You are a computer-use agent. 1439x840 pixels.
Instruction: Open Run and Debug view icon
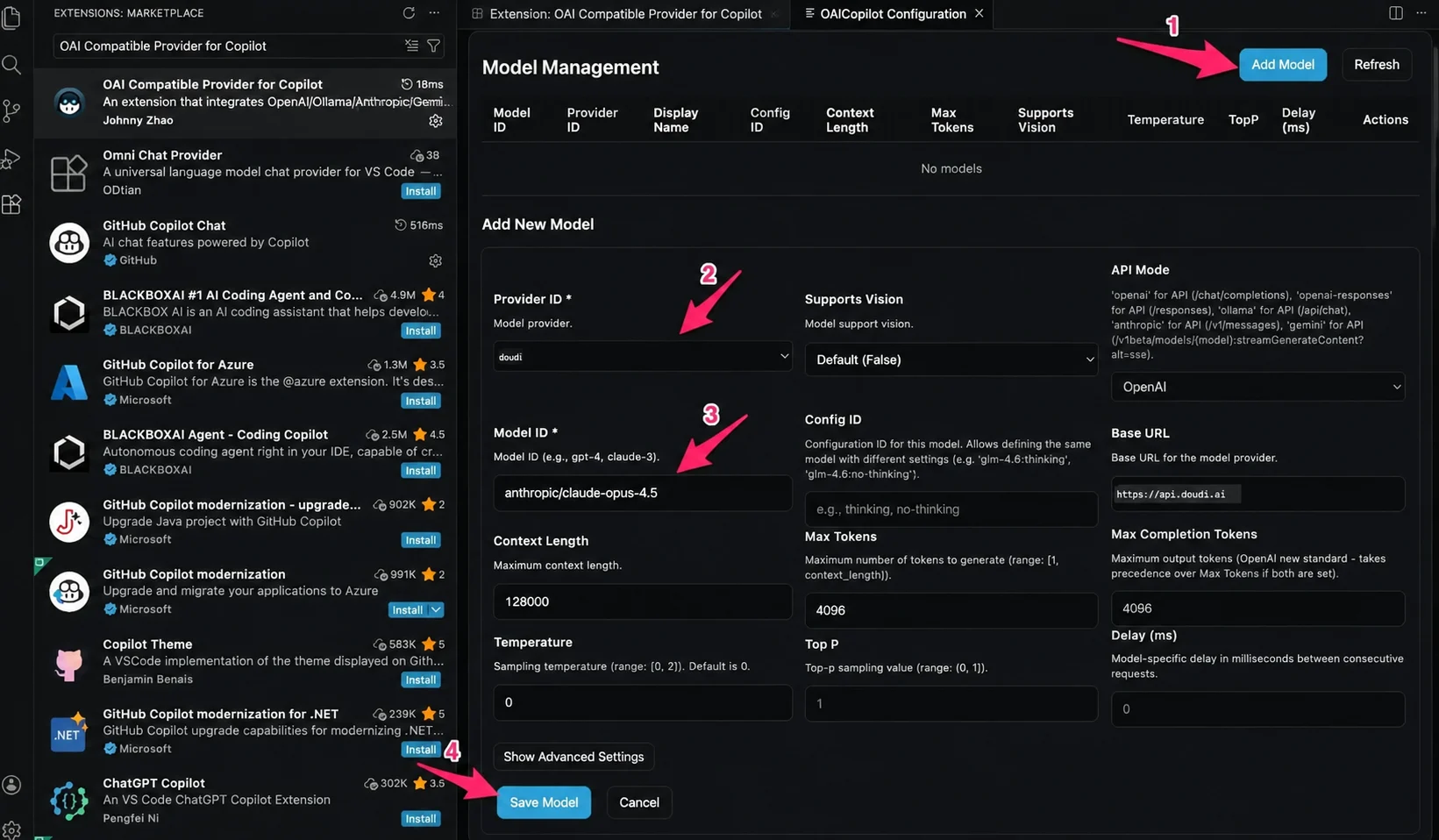[11, 159]
